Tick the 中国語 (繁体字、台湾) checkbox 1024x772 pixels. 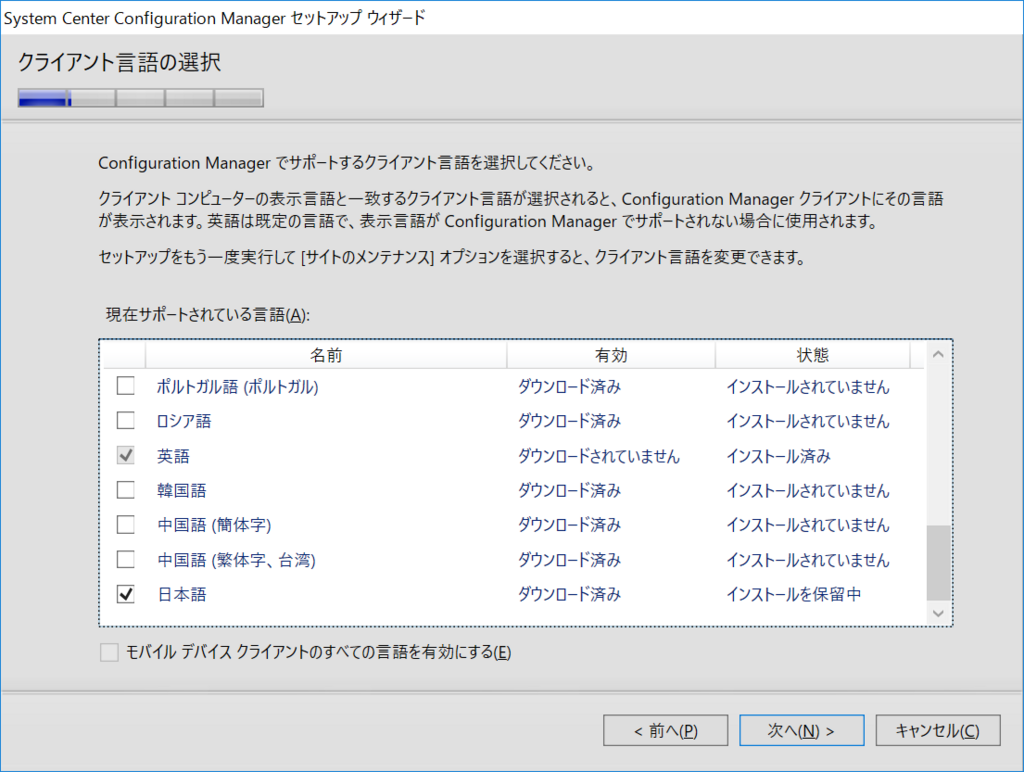tap(125, 560)
